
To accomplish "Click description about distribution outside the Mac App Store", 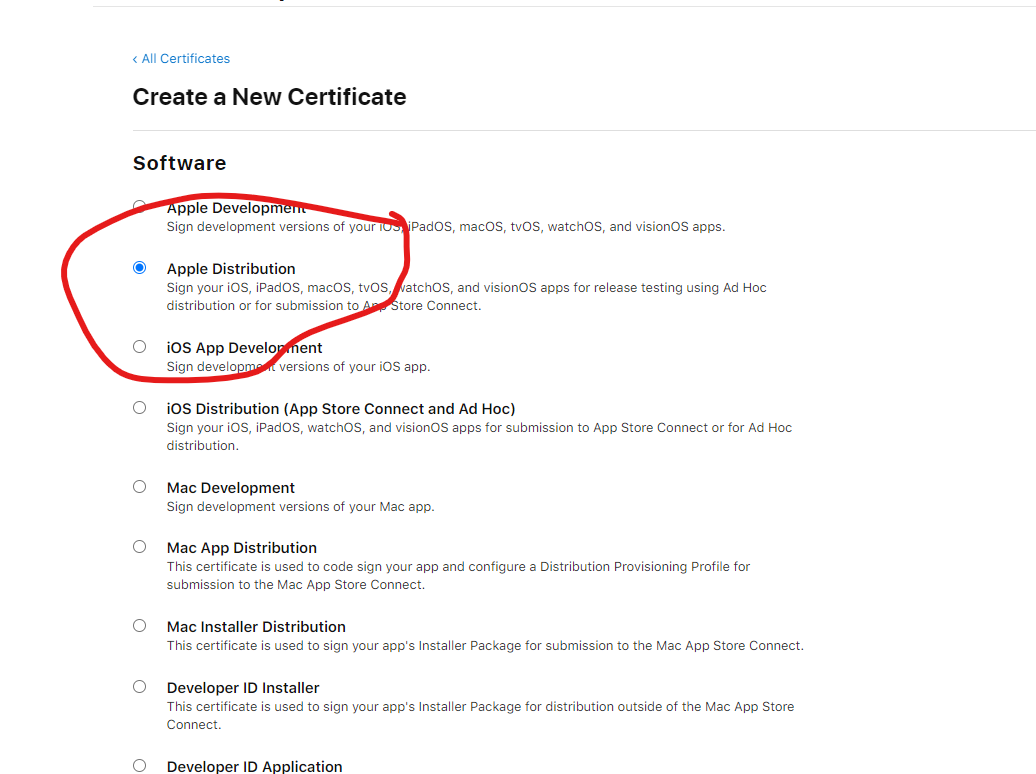I will pos(480,716).
